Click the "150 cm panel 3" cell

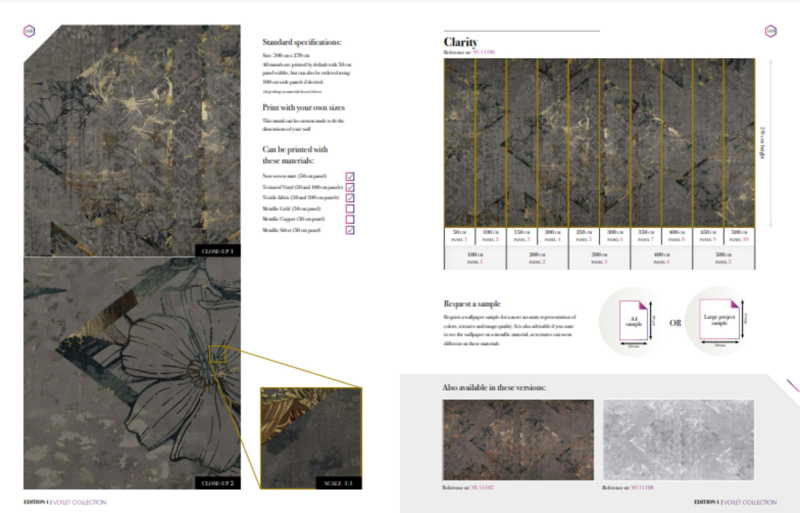pyautogui.click(x=521, y=236)
